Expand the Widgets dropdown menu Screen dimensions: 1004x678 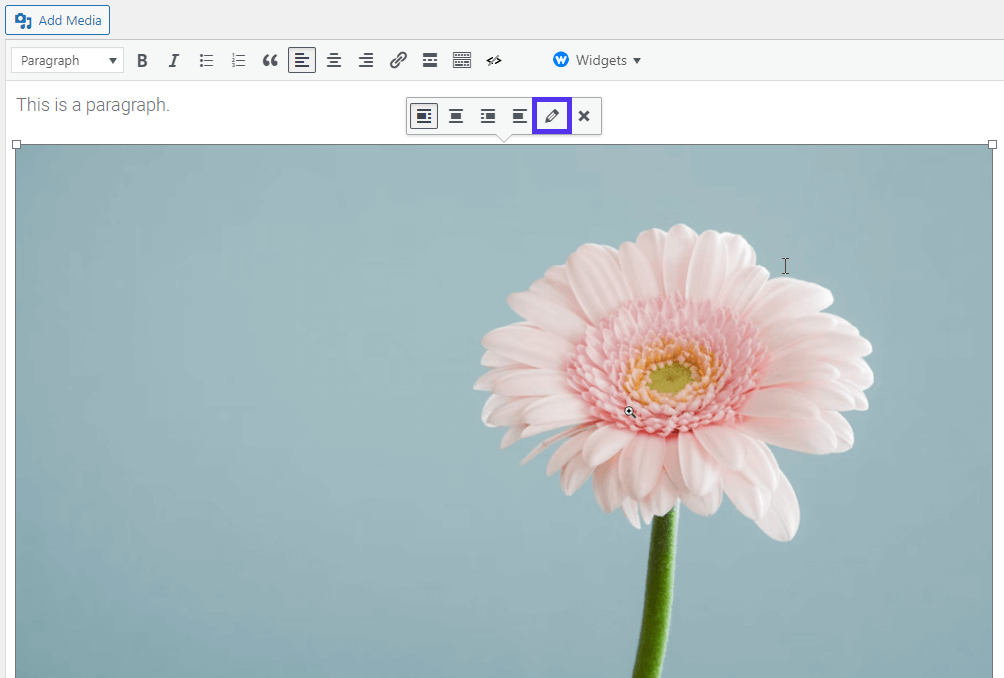597,60
